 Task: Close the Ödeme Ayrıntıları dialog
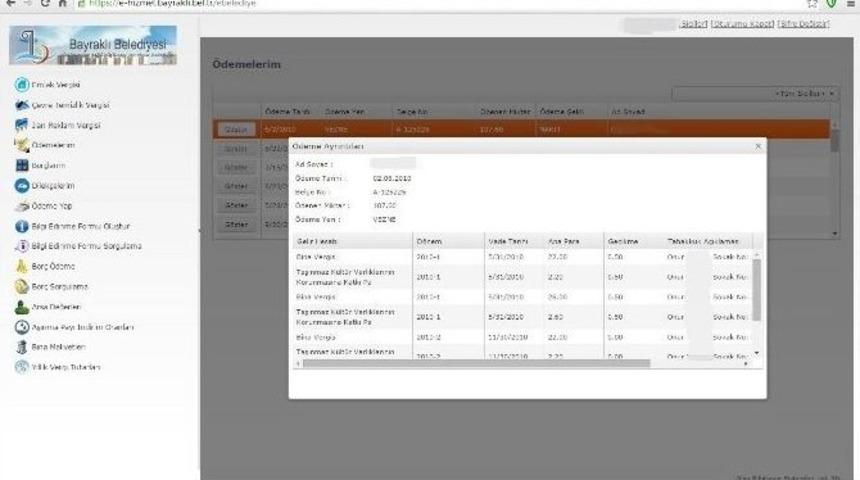click(x=757, y=147)
